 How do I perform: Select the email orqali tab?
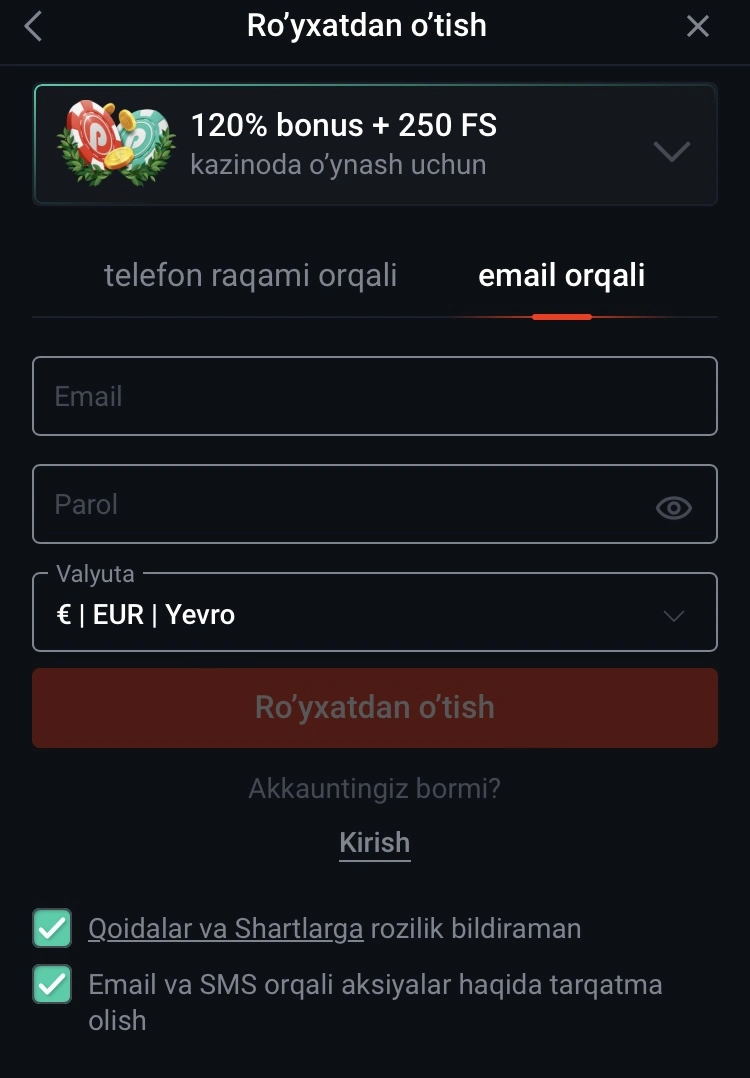coord(562,276)
